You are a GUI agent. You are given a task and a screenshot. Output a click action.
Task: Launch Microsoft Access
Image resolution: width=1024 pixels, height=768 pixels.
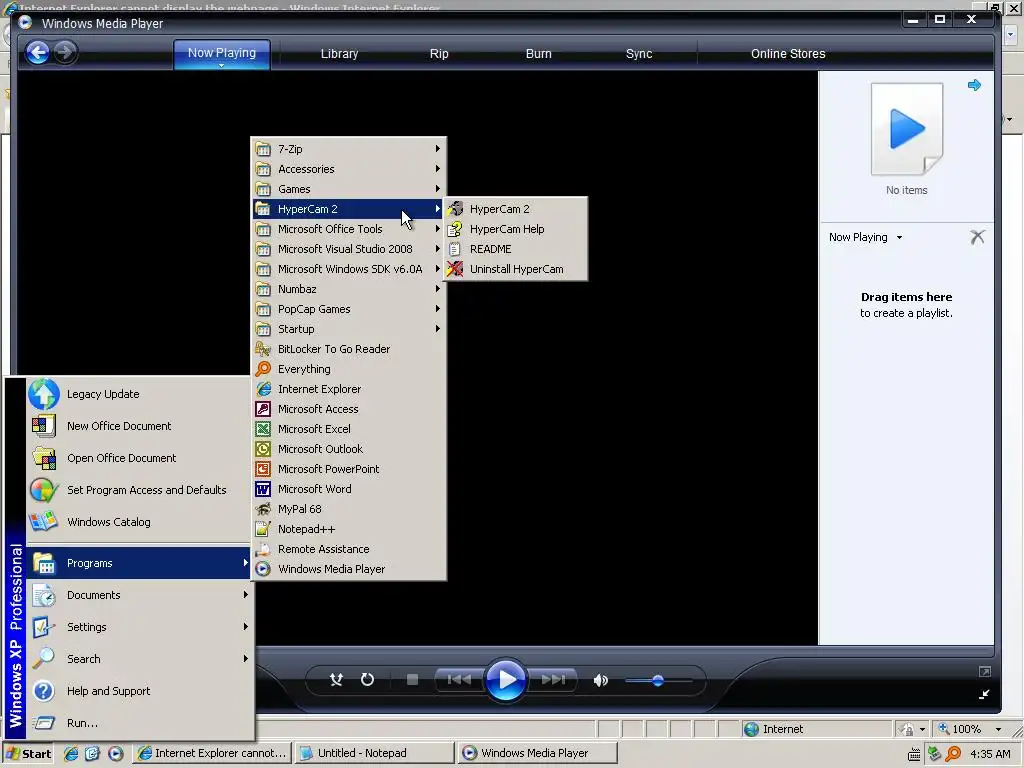[349, 409]
